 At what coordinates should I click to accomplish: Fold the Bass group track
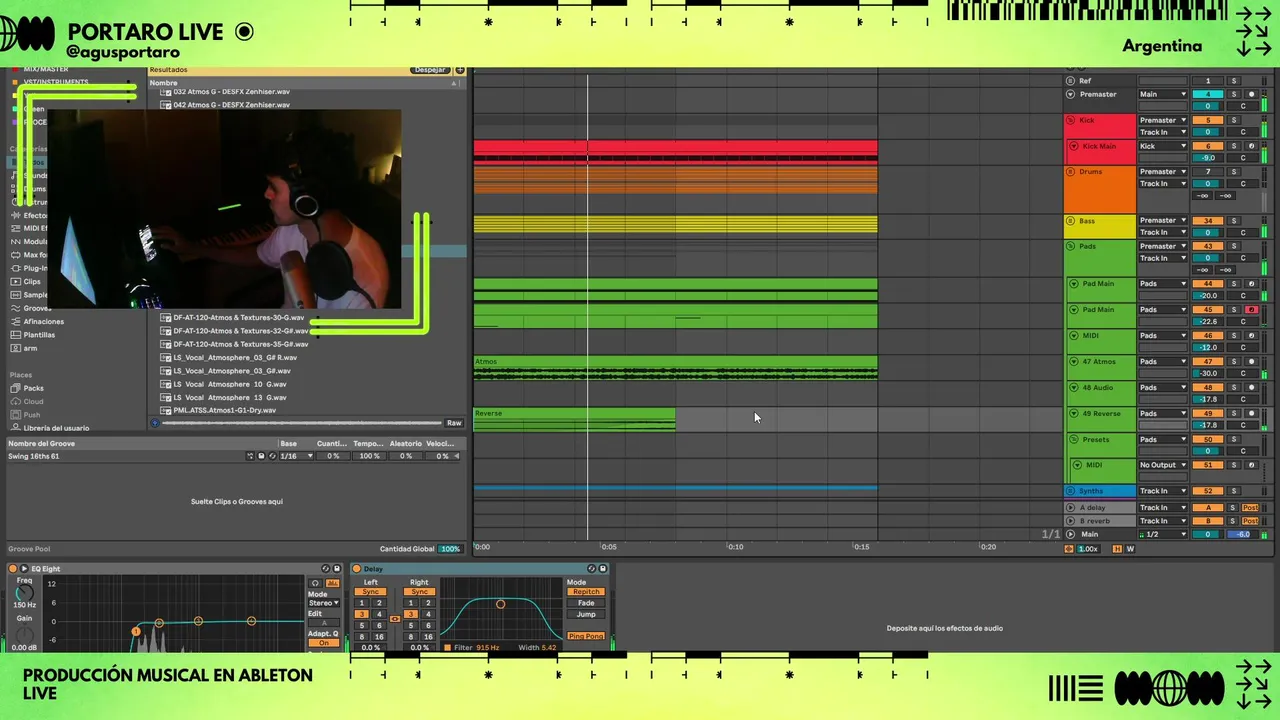coord(1071,220)
